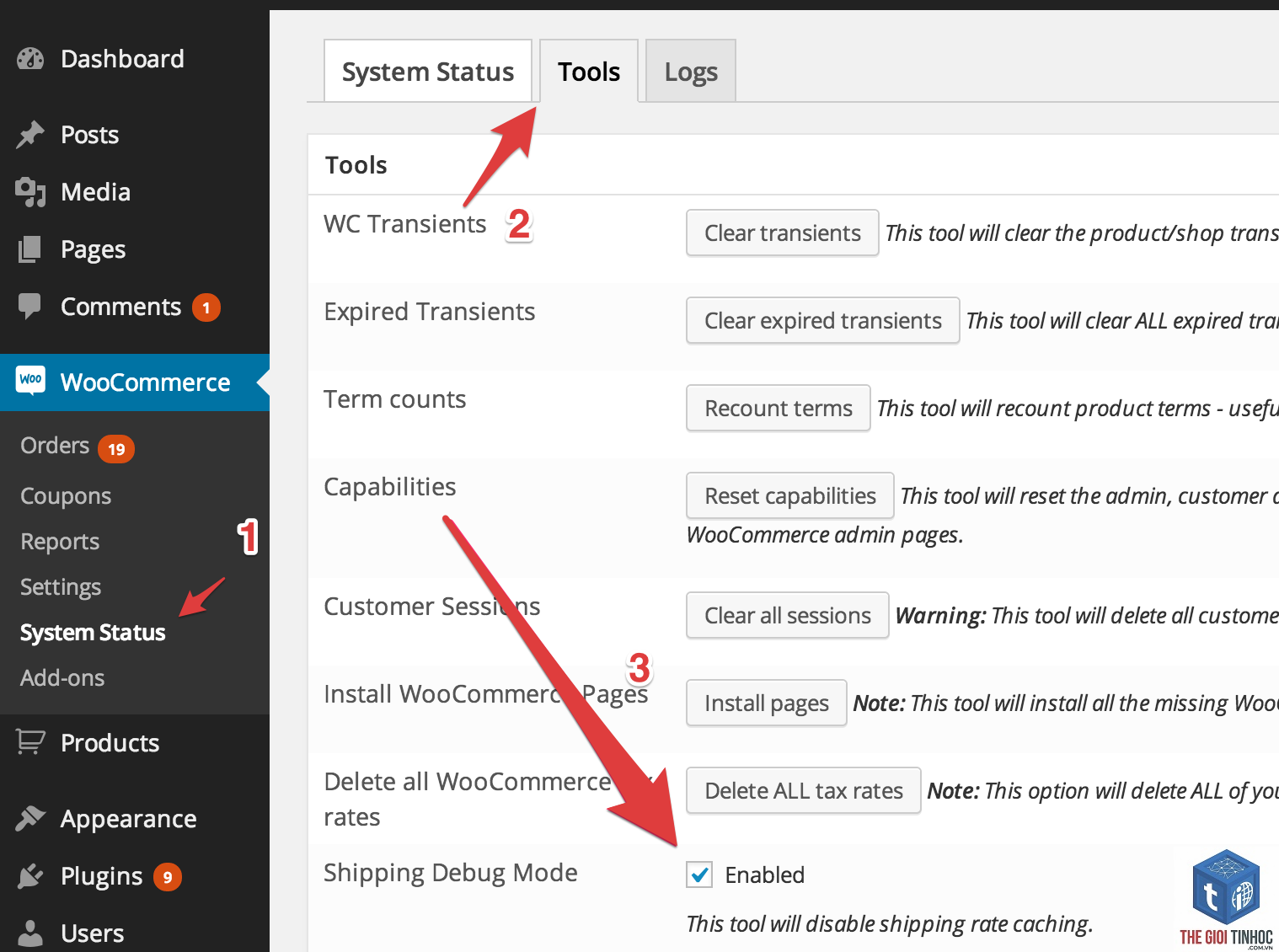This screenshot has width=1279, height=952.
Task: Click the 'Term counts' row label
Action: point(395,399)
